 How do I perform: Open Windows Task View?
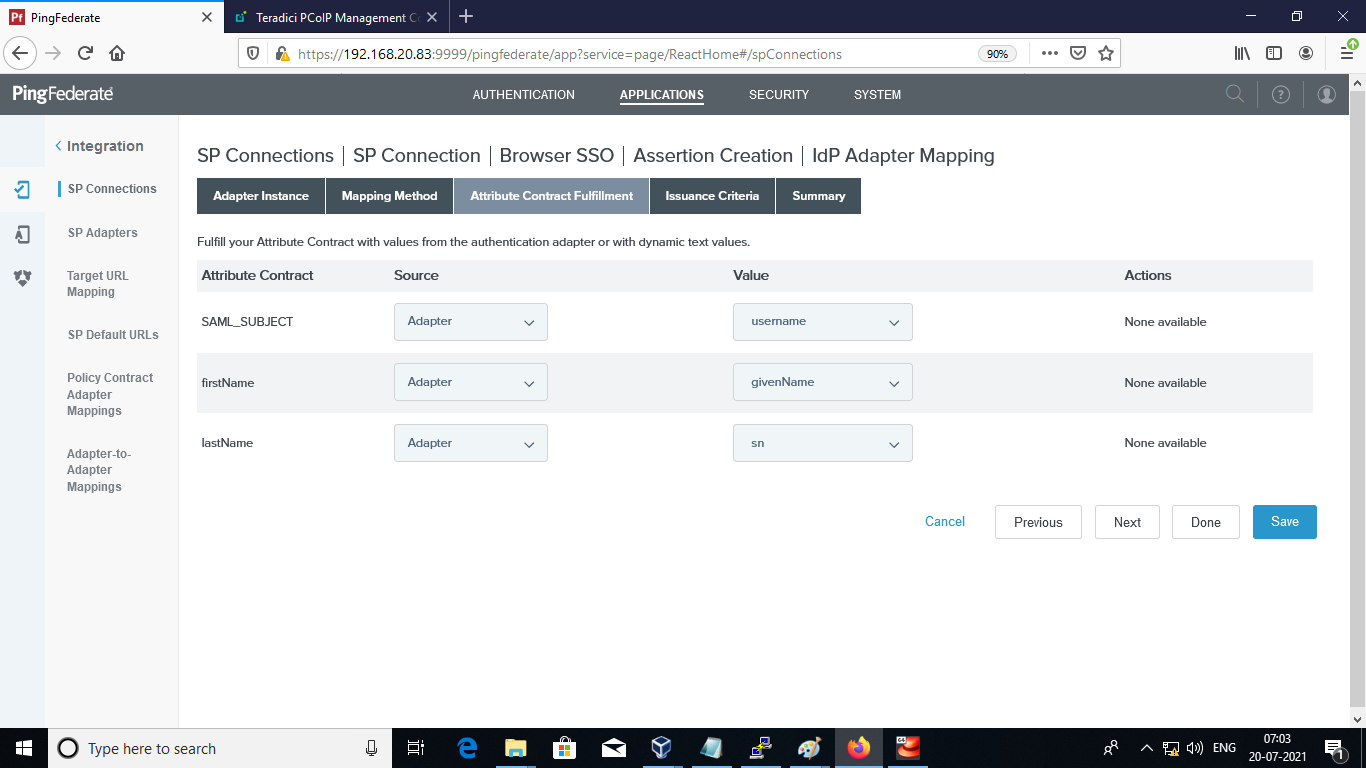pyautogui.click(x=417, y=748)
